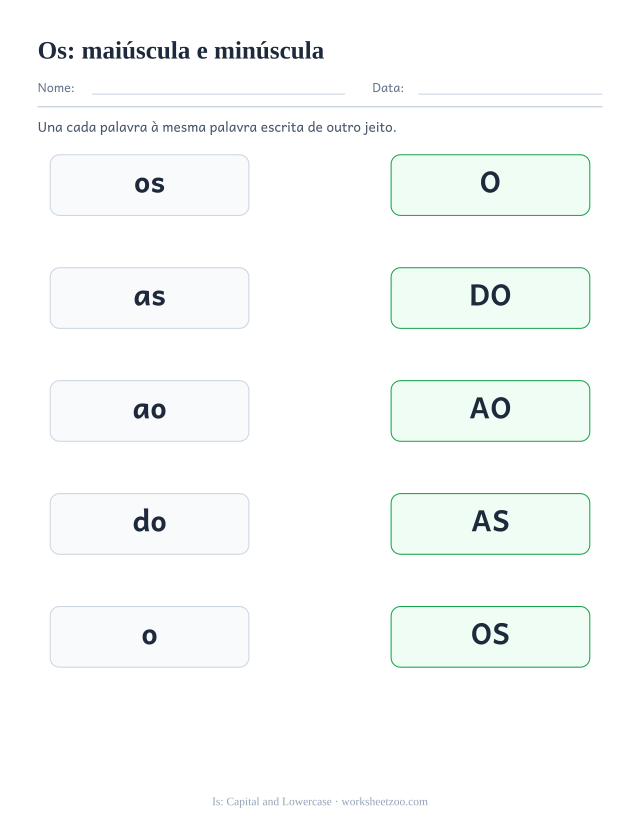The image size is (640, 829).
Task: Tap the green uppercase 'OS' card
Action: [490, 637]
